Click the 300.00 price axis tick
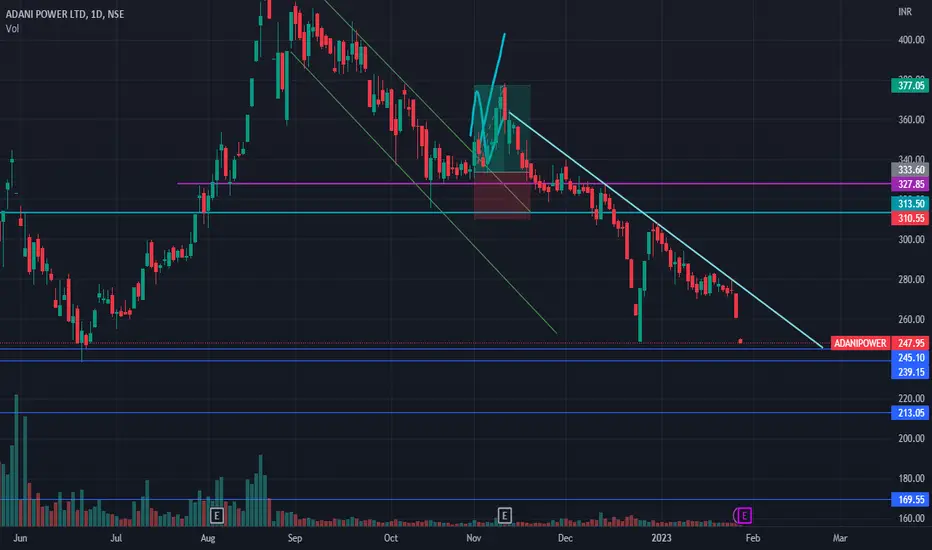 pyautogui.click(x=911, y=239)
